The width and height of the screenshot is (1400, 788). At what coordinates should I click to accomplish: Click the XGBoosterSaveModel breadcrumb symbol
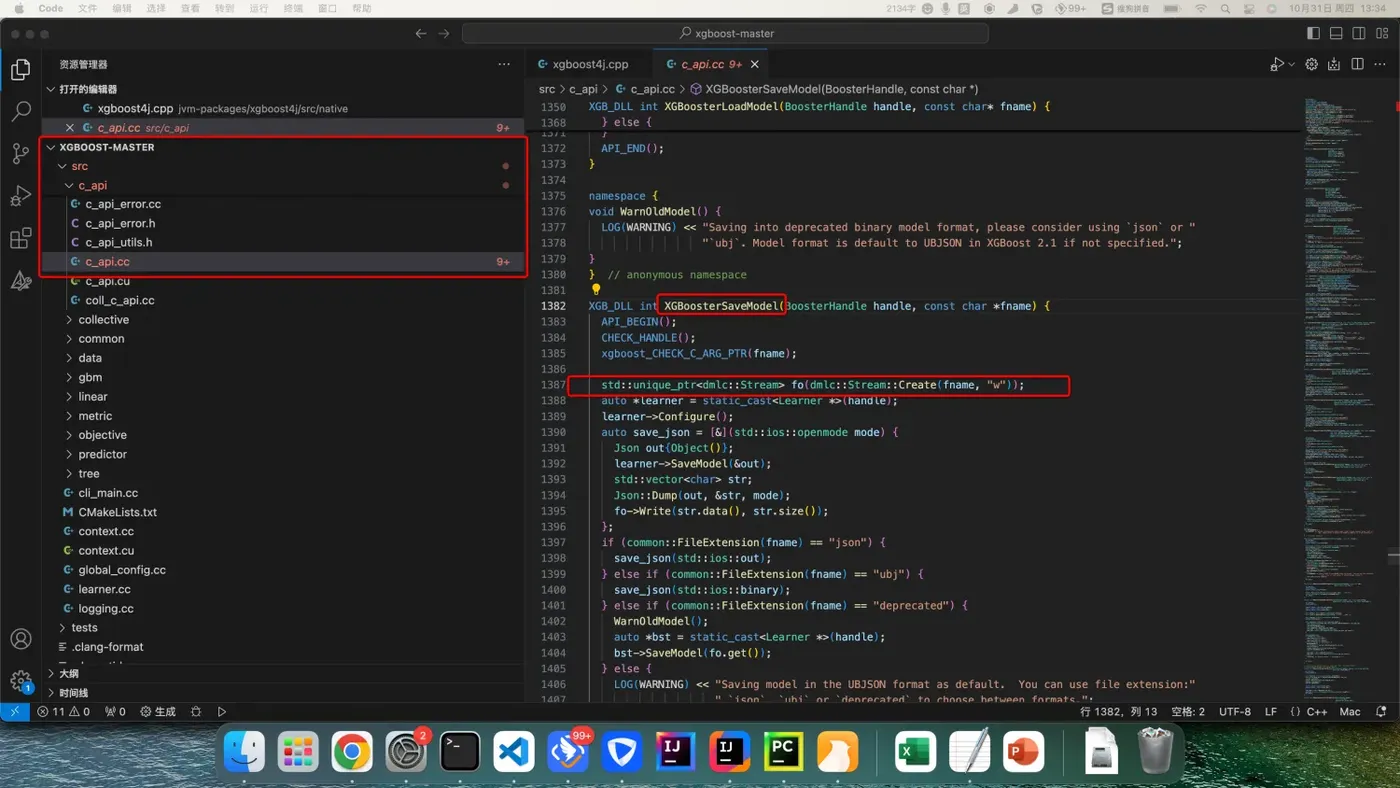(x=833, y=89)
